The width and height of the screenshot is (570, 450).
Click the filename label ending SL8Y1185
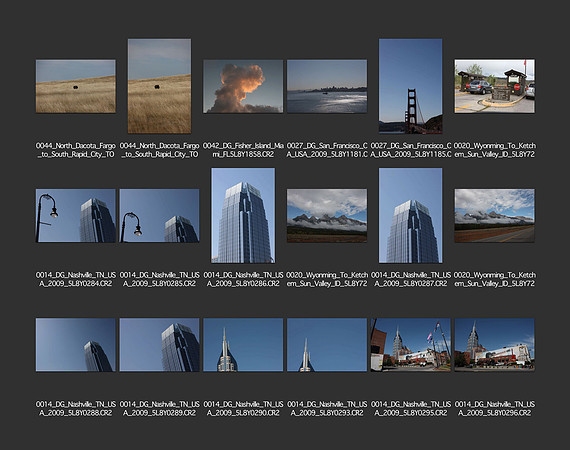pos(410,150)
